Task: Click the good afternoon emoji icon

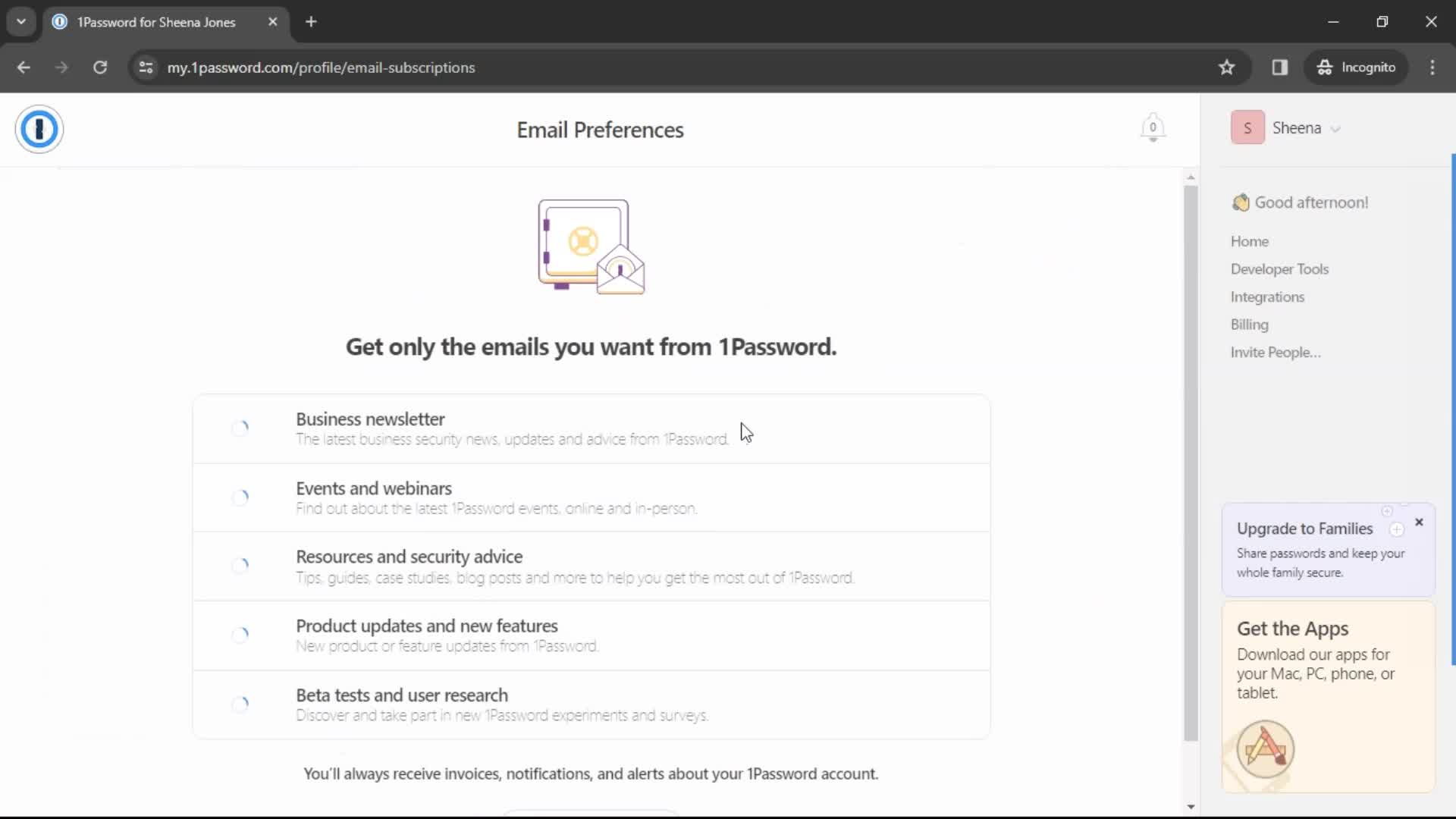Action: (x=1240, y=202)
